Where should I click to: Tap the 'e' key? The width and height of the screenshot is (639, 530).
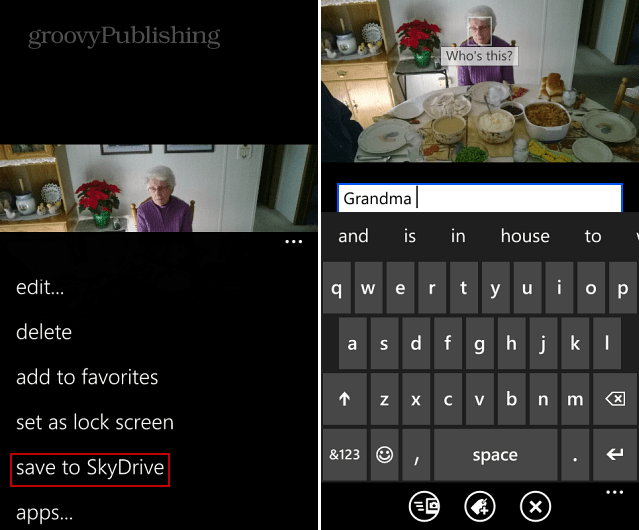[400, 288]
